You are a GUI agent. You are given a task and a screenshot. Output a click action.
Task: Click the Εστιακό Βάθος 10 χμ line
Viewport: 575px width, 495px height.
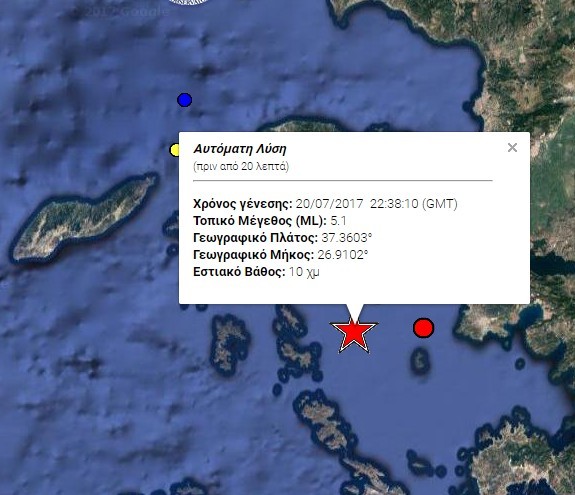click(256, 272)
